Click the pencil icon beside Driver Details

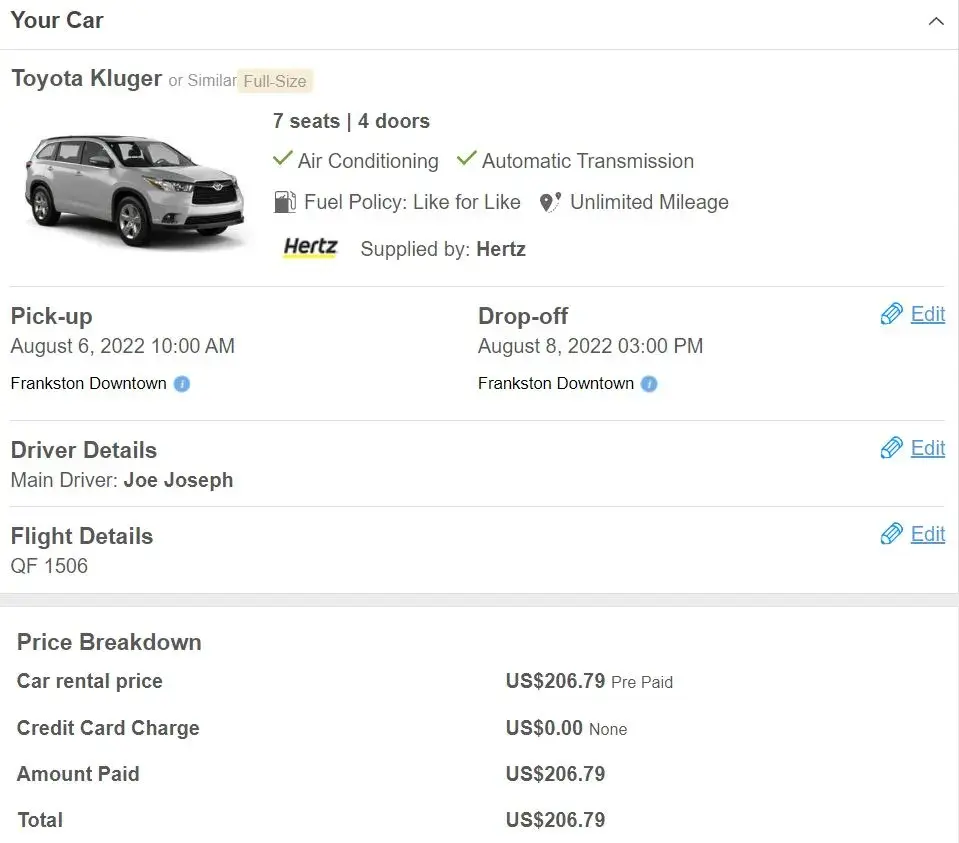point(891,448)
